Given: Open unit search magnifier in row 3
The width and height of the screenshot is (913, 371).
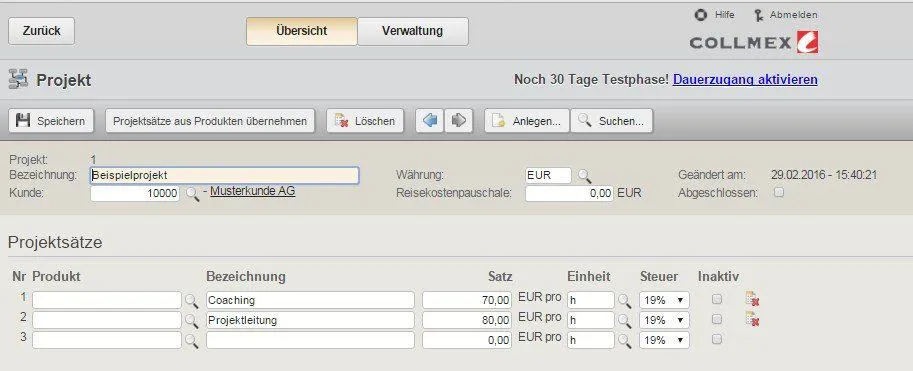Looking at the screenshot, I should (x=625, y=341).
